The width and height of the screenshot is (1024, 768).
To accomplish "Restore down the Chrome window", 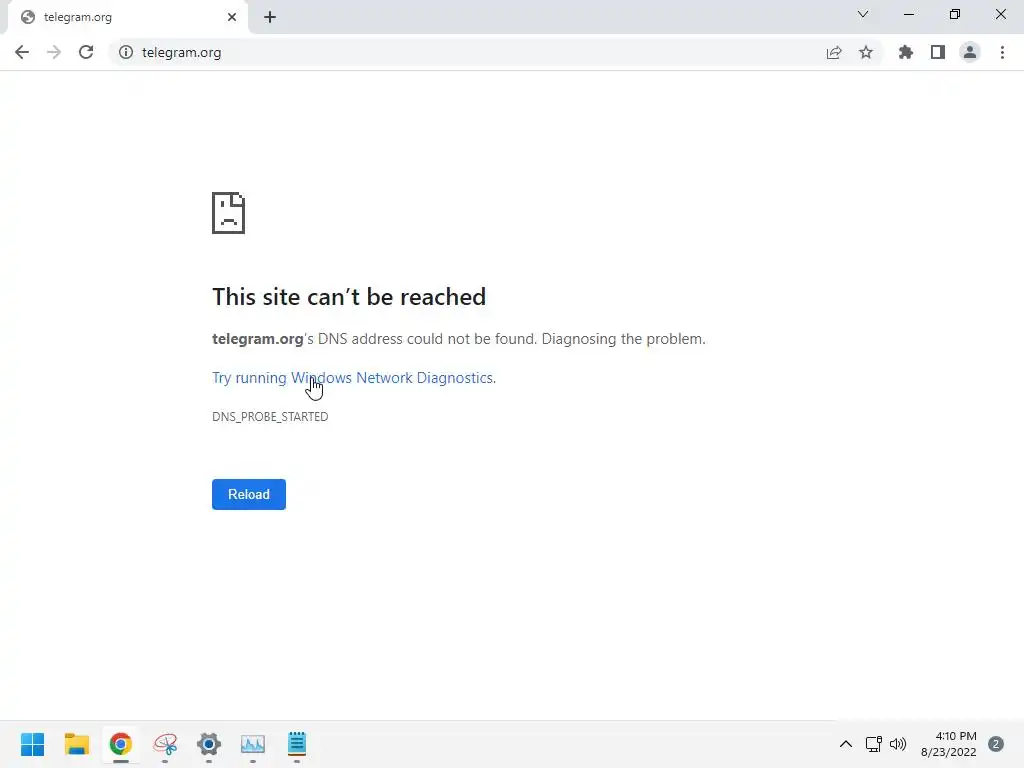I will tap(955, 14).
